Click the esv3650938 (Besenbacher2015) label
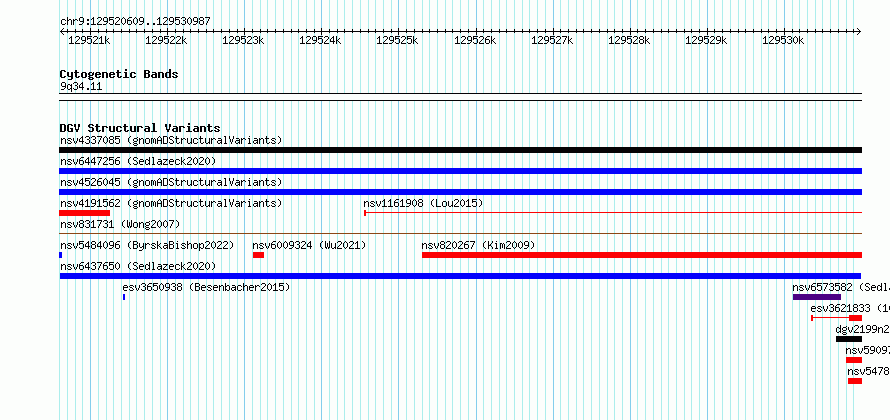The image size is (890, 420). coord(206,287)
